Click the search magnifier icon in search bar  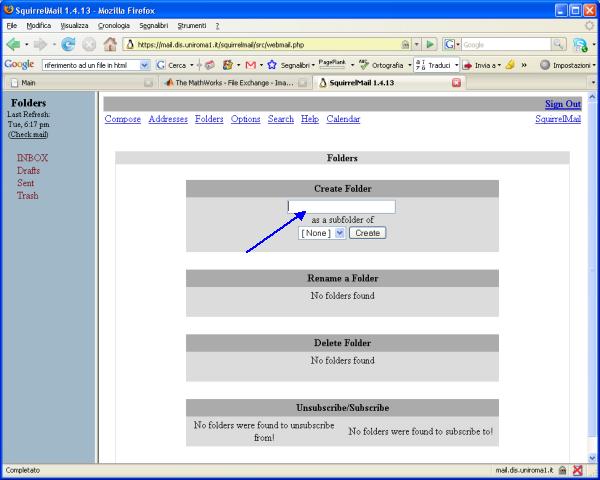tap(556, 44)
